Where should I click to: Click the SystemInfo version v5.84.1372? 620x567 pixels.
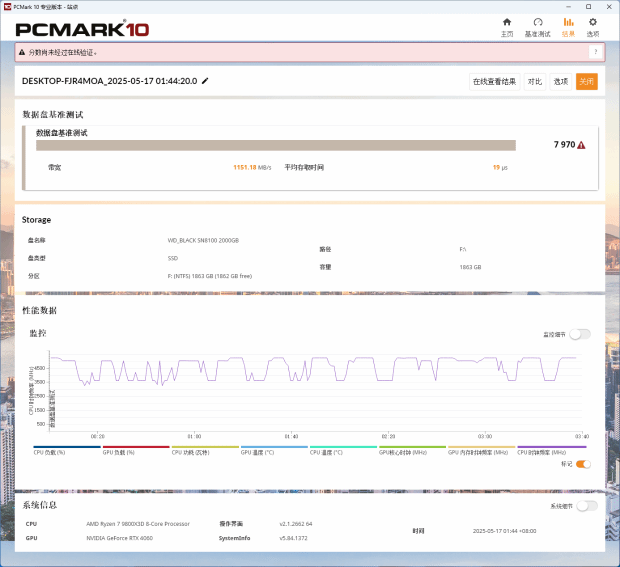293,538
